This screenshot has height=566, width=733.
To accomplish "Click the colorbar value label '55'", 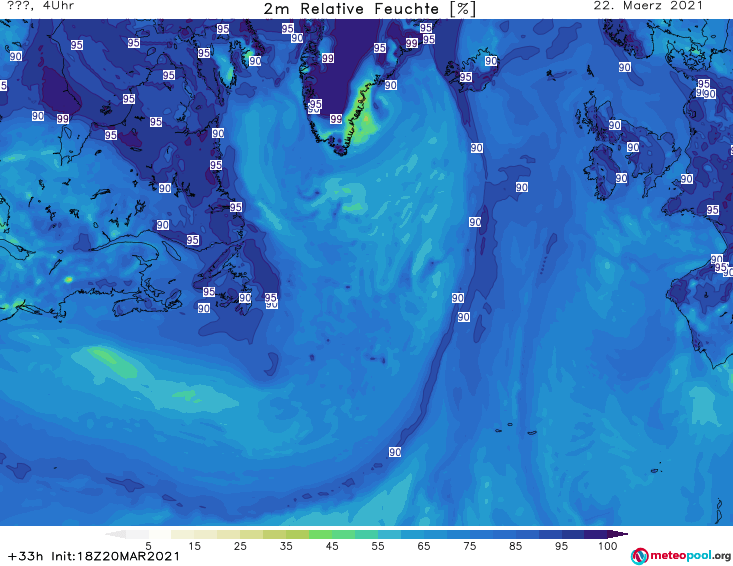I will click(x=378, y=546).
